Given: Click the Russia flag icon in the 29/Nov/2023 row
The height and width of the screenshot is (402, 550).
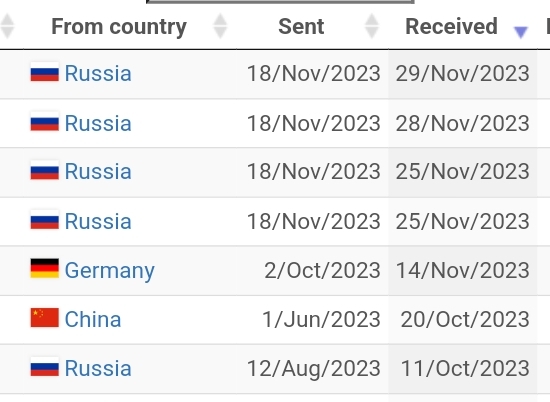Looking at the screenshot, I should [x=45, y=73].
